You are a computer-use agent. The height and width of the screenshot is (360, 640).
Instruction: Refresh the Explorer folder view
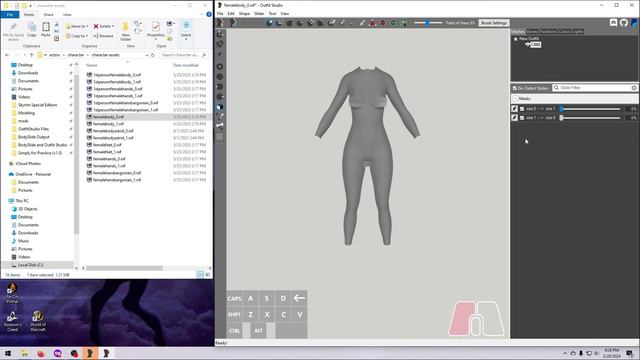[x=153, y=55]
